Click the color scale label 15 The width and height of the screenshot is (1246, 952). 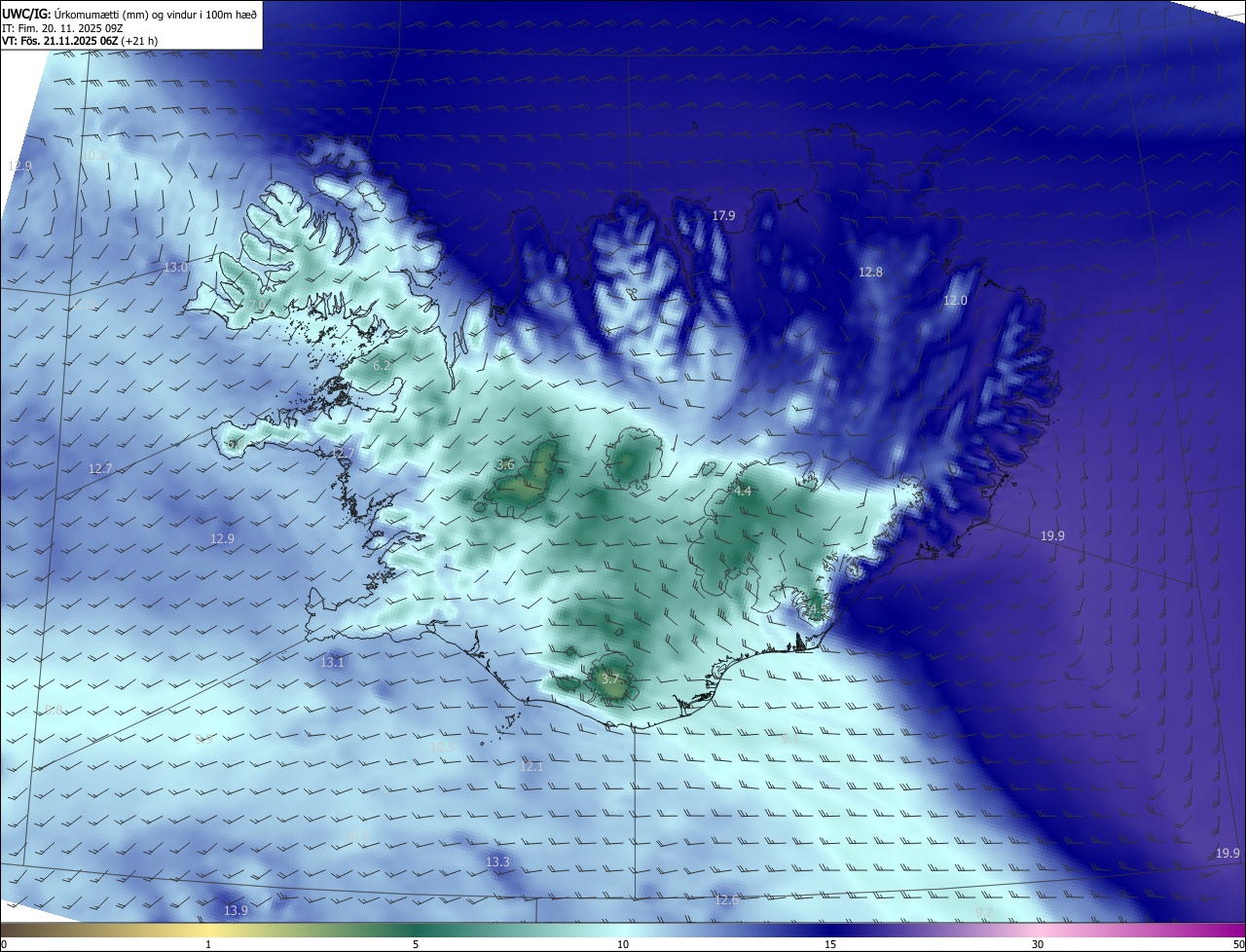[x=830, y=944]
